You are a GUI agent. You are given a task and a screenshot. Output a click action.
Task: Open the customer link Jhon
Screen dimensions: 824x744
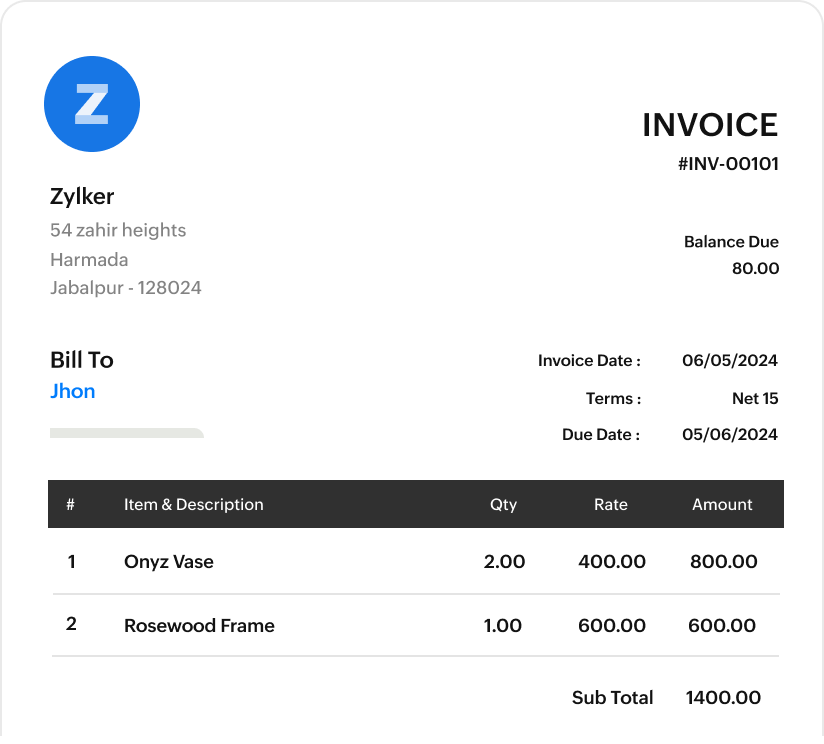(73, 391)
